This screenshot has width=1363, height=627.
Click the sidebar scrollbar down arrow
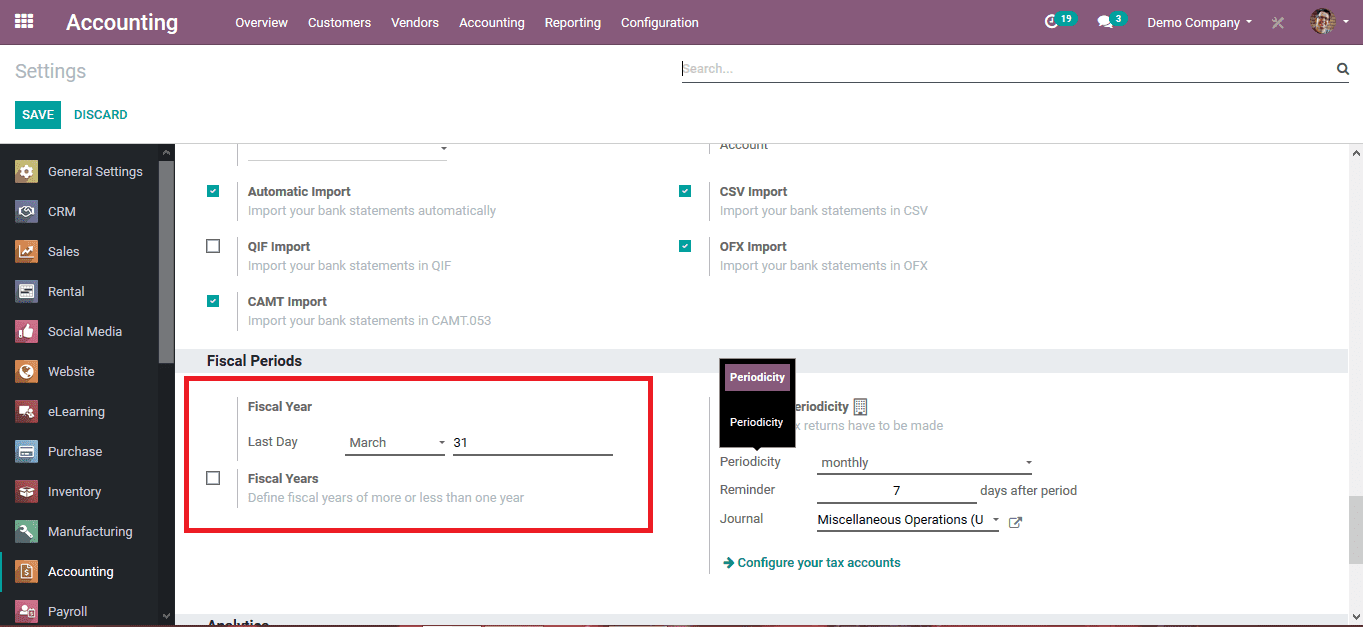[167, 618]
